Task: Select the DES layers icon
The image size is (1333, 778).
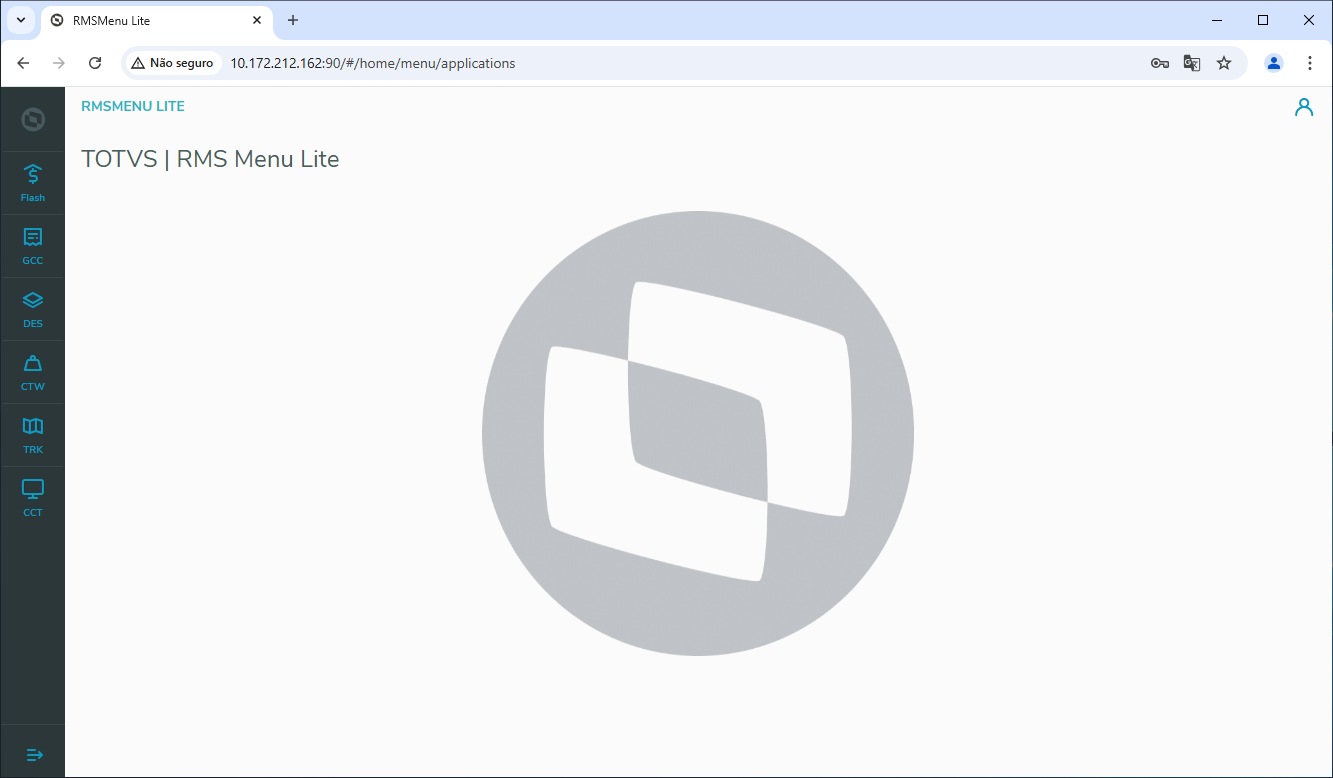Action: [32, 300]
